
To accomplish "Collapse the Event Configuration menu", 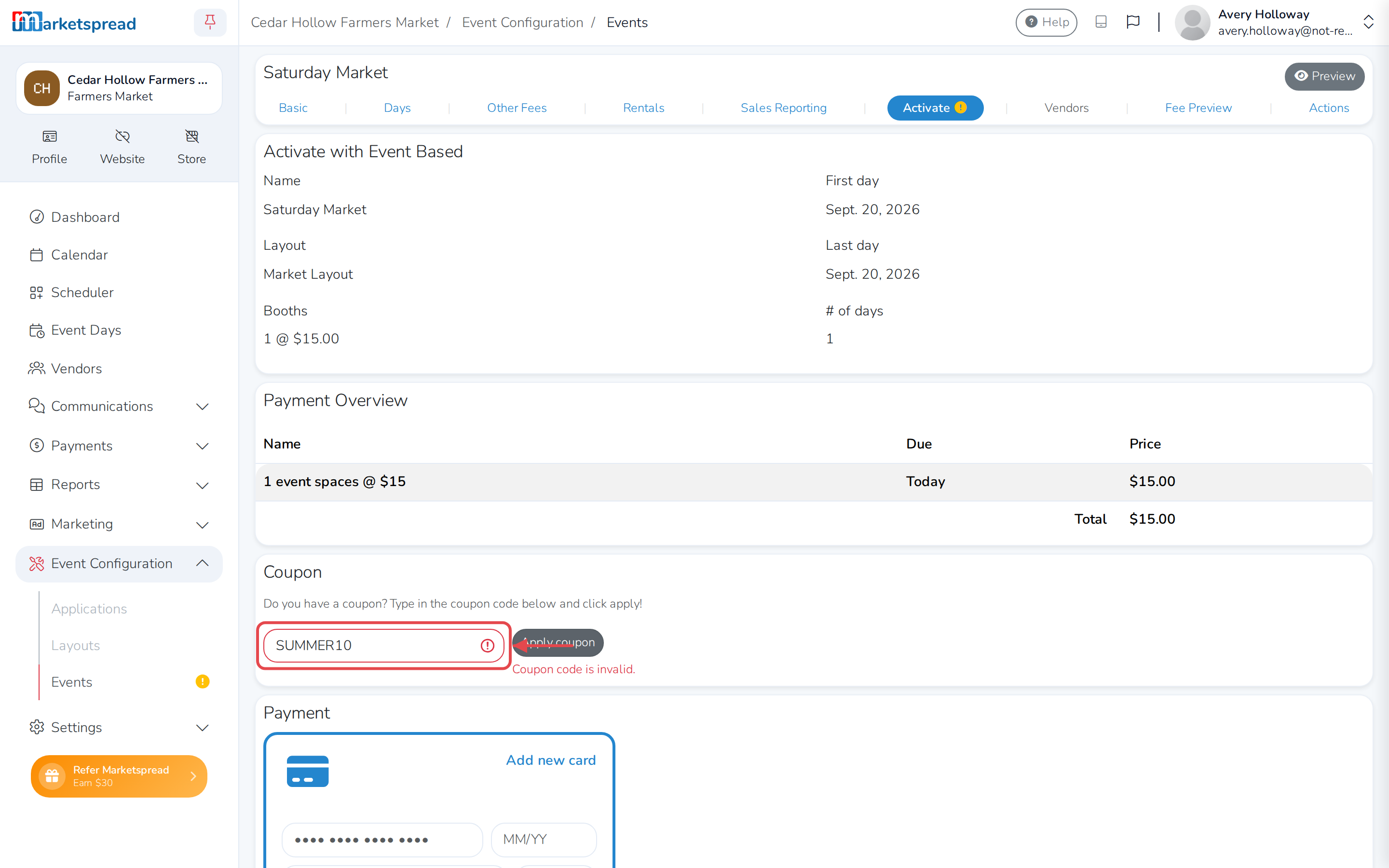I will pos(119,564).
